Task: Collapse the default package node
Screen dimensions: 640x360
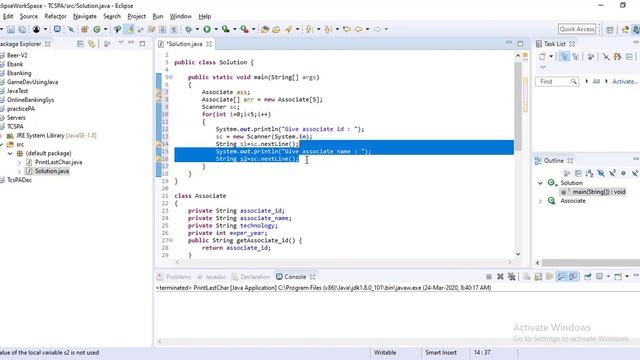Action: tap(10, 153)
